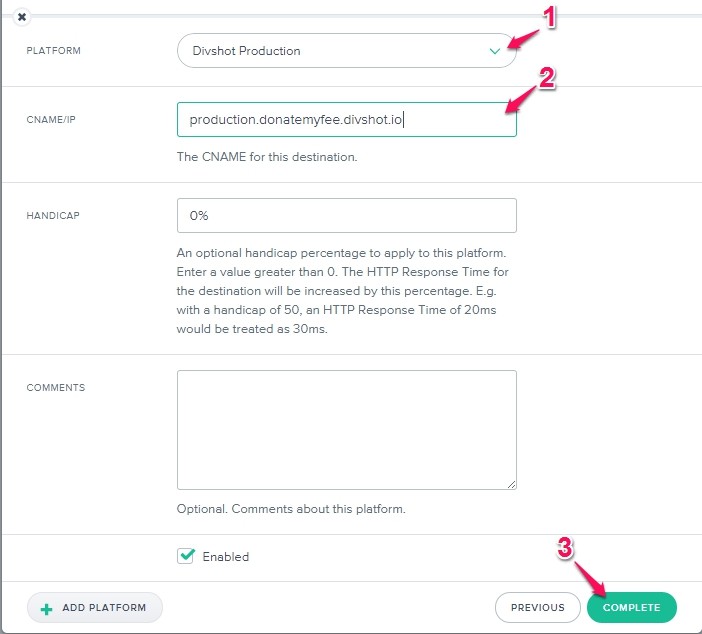Viewport: 702px width, 634px height.
Task: Click inside the Comments text area
Action: (346, 430)
